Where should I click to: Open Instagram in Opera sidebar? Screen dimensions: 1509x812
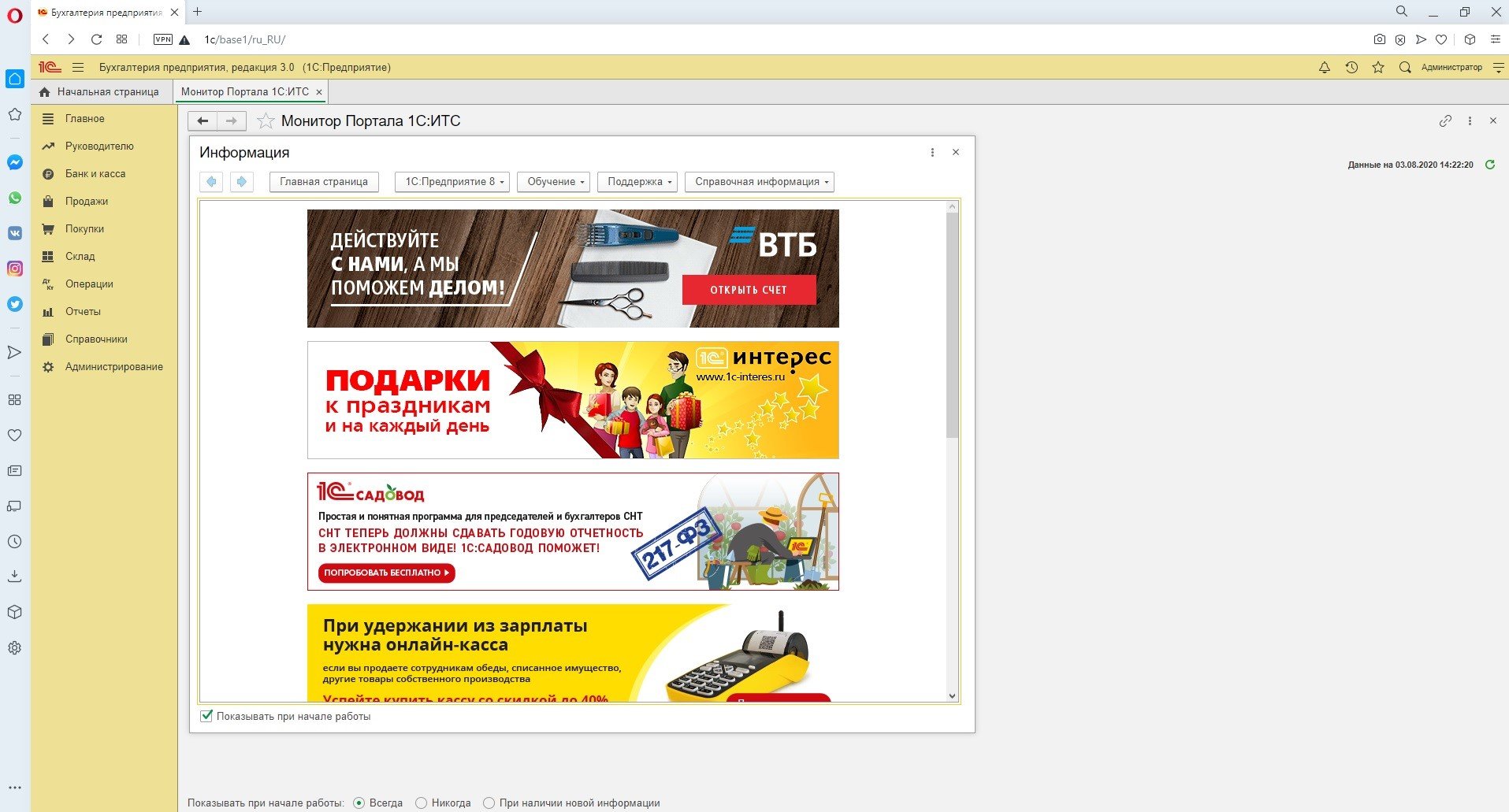[15, 269]
